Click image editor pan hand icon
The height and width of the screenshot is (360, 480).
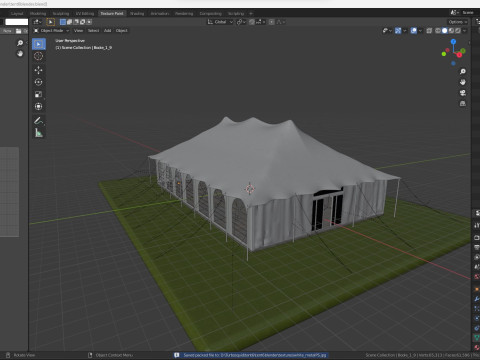point(20,54)
